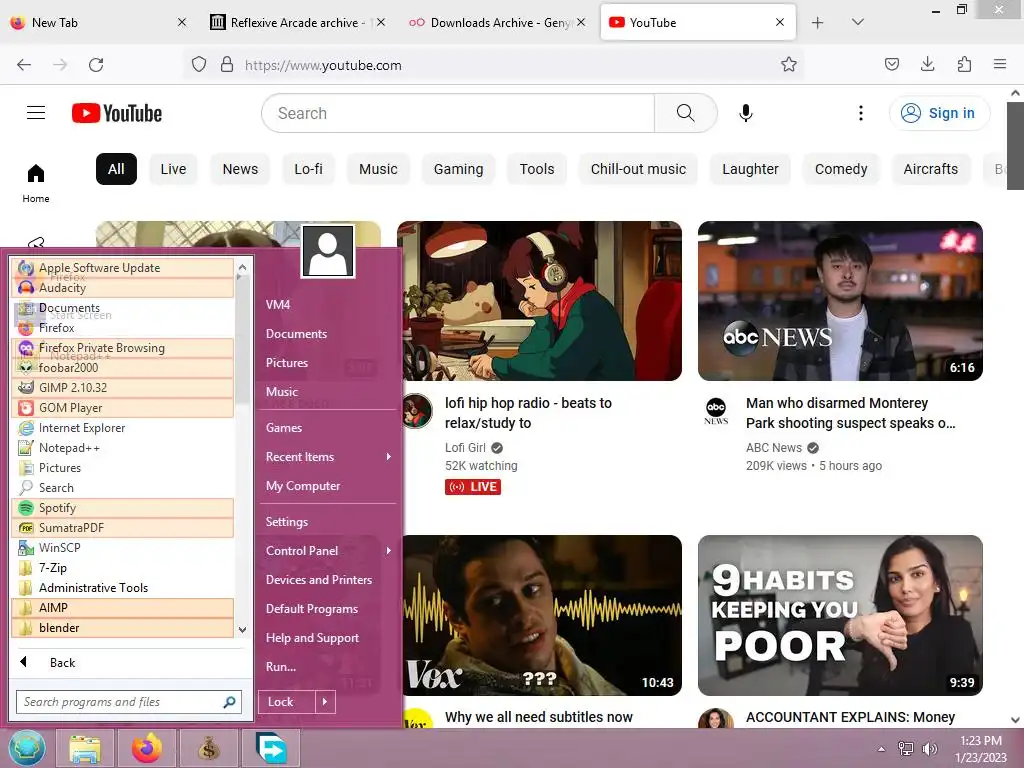Show hidden tray icons arrow
The image size is (1024, 768).
[882, 749]
